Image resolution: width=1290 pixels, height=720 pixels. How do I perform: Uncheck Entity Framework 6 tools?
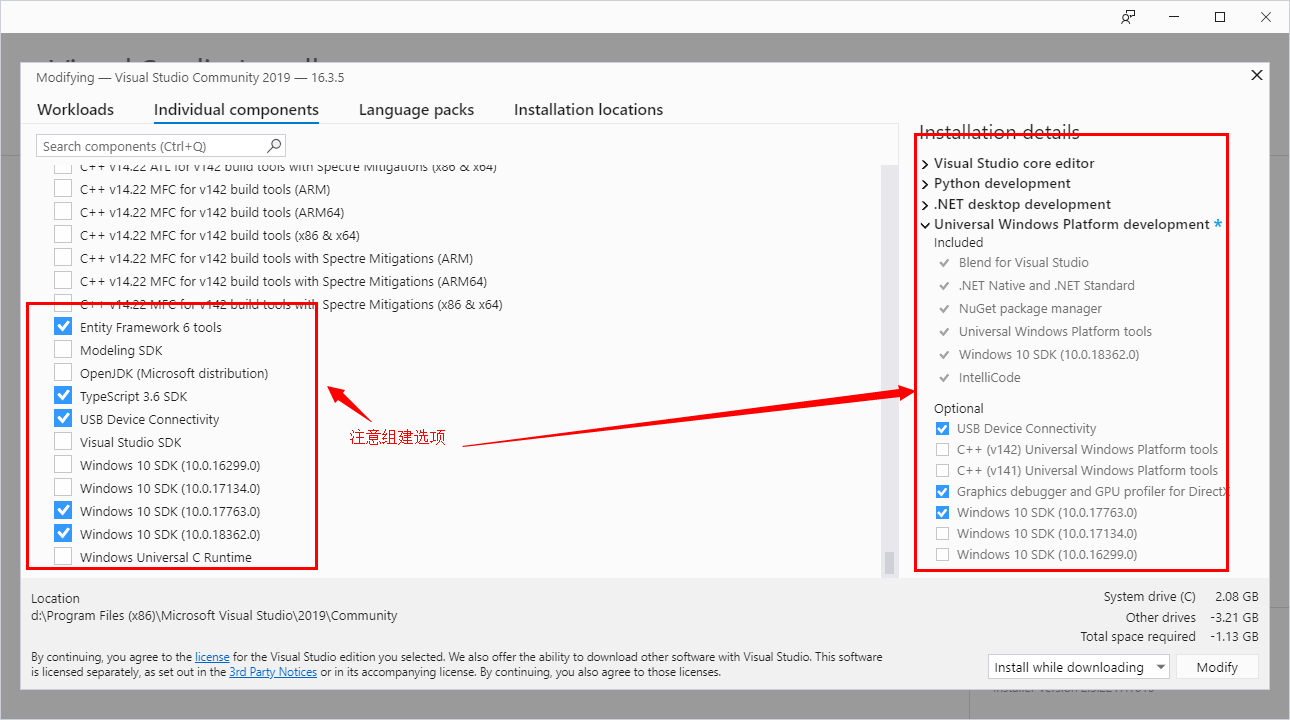(63, 327)
